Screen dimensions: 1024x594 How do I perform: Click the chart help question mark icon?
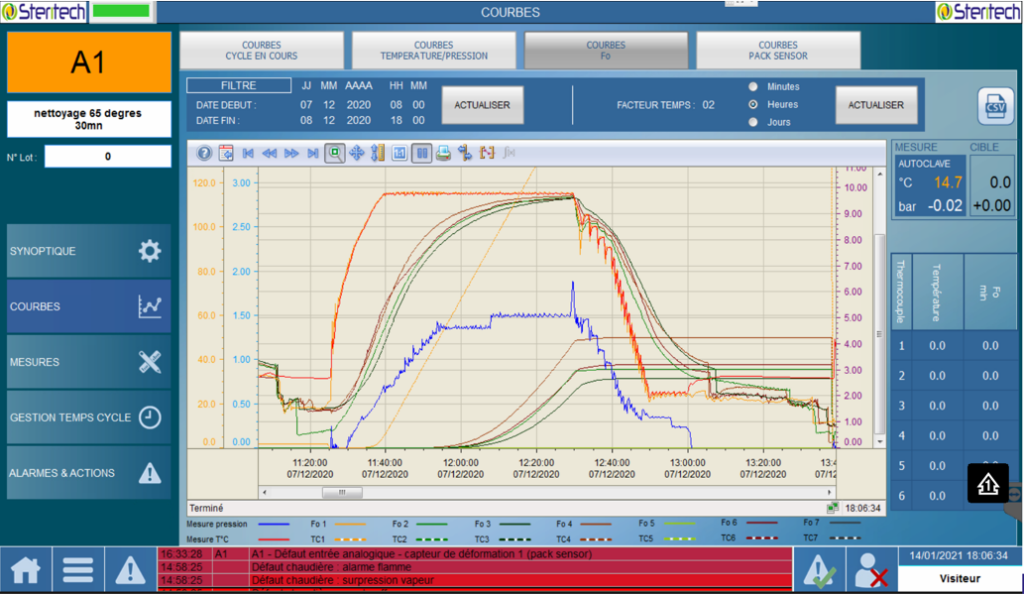pyautogui.click(x=204, y=153)
